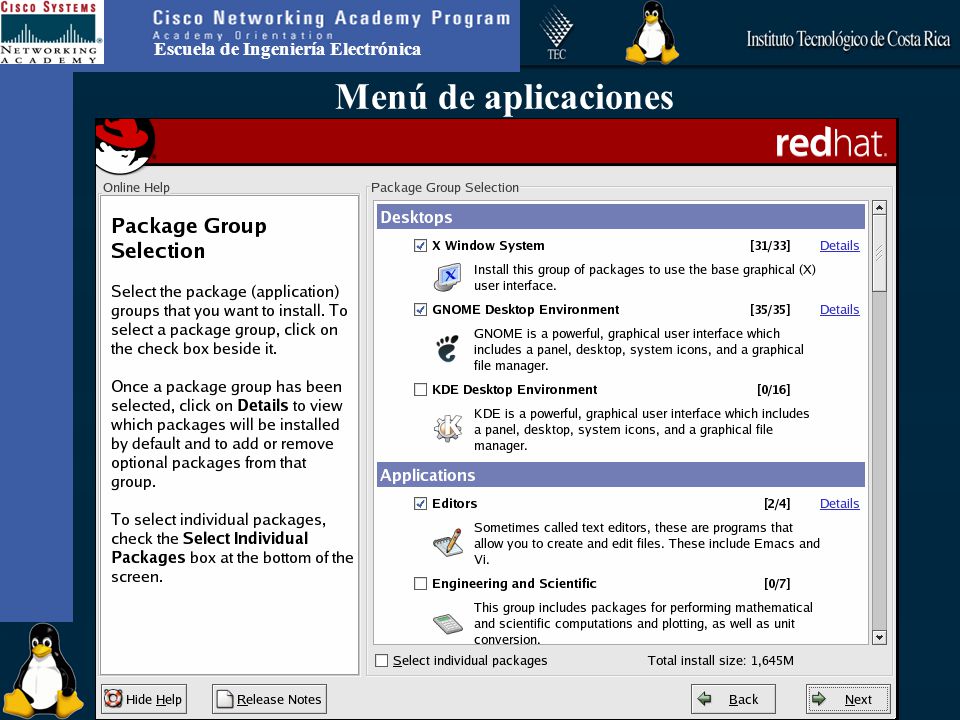Click the Desktops section header

621,217
